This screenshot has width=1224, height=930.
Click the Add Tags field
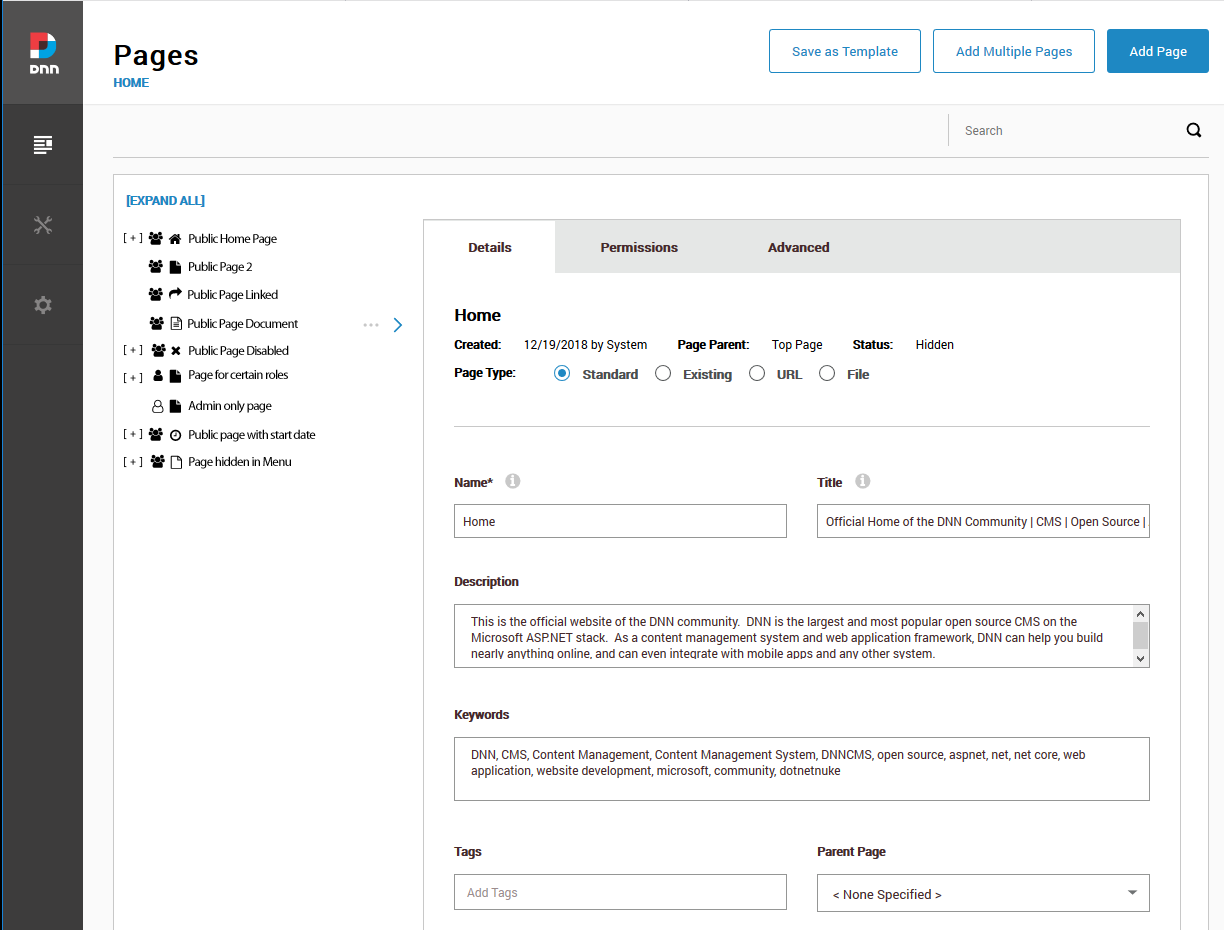point(620,892)
